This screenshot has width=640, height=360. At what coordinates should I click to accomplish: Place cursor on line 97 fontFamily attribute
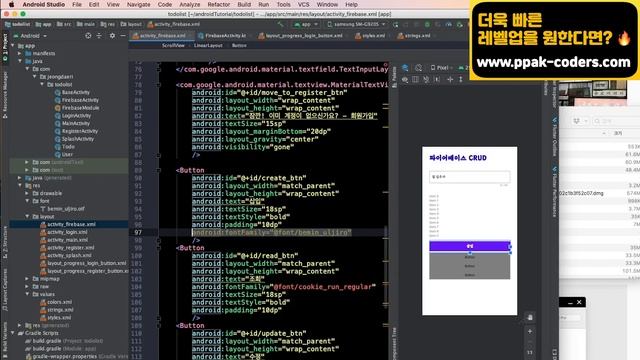(271, 233)
